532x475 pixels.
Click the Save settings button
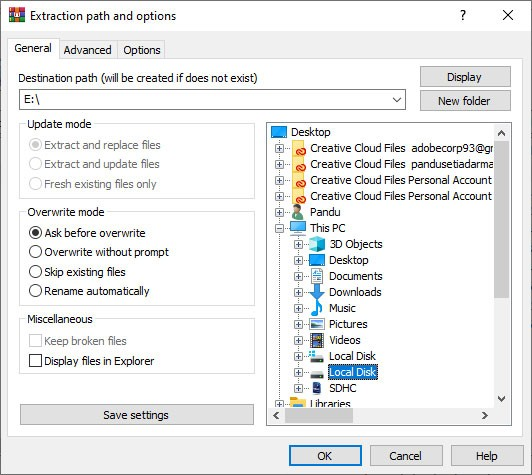point(137,415)
